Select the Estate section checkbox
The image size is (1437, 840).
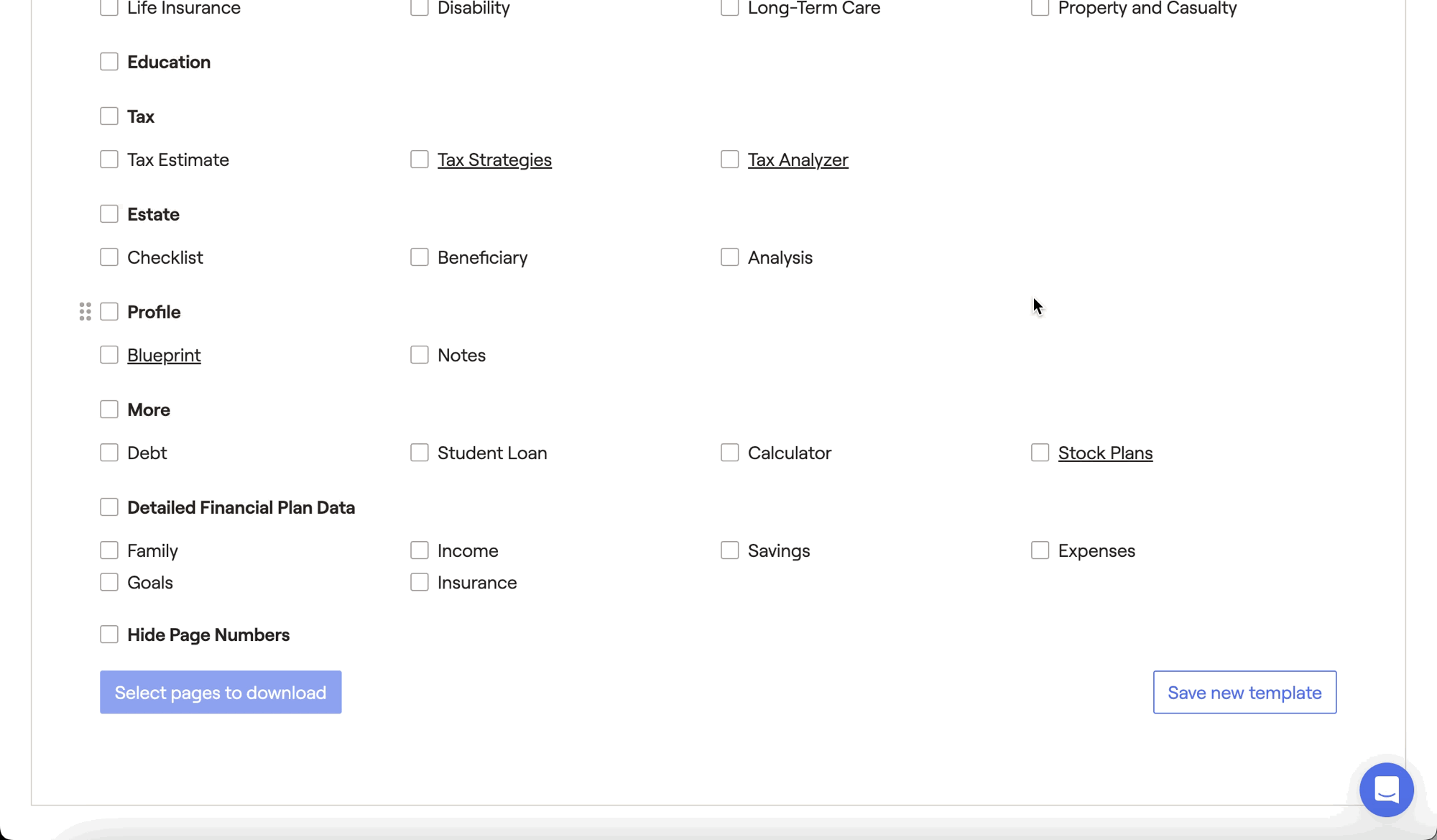109,214
